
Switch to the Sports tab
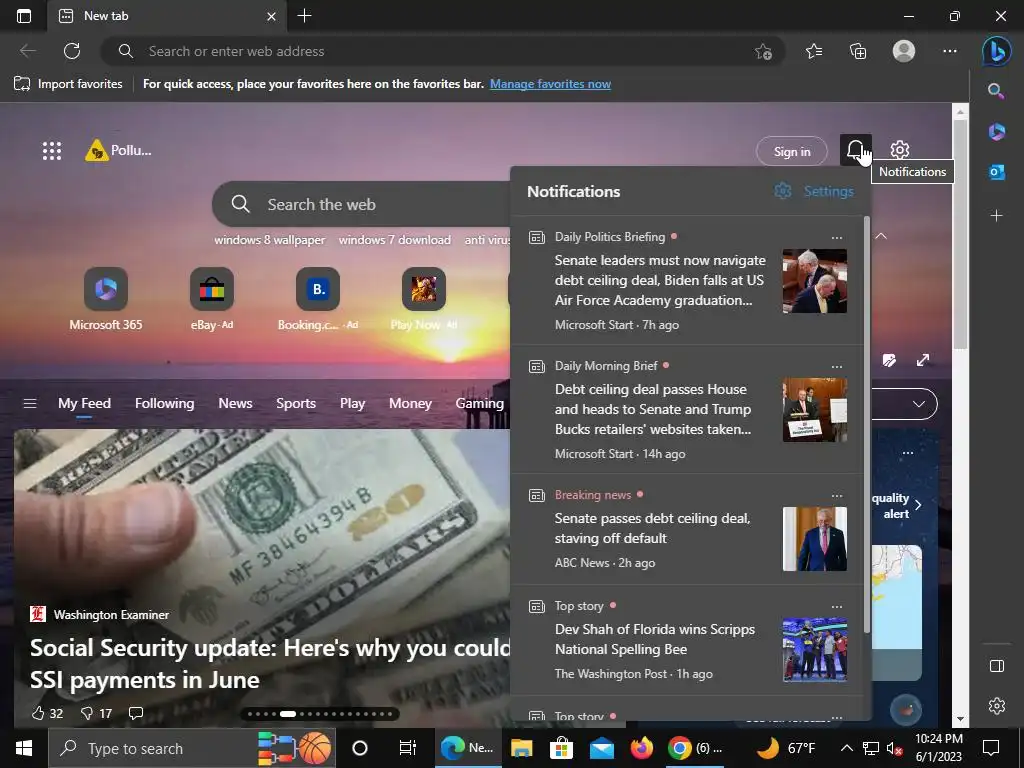click(x=296, y=404)
